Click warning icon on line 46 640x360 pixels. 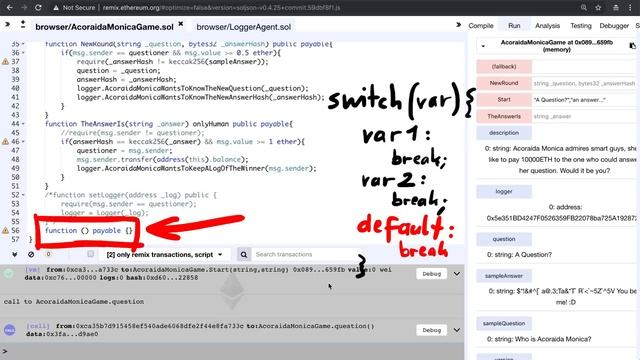pos(5,142)
